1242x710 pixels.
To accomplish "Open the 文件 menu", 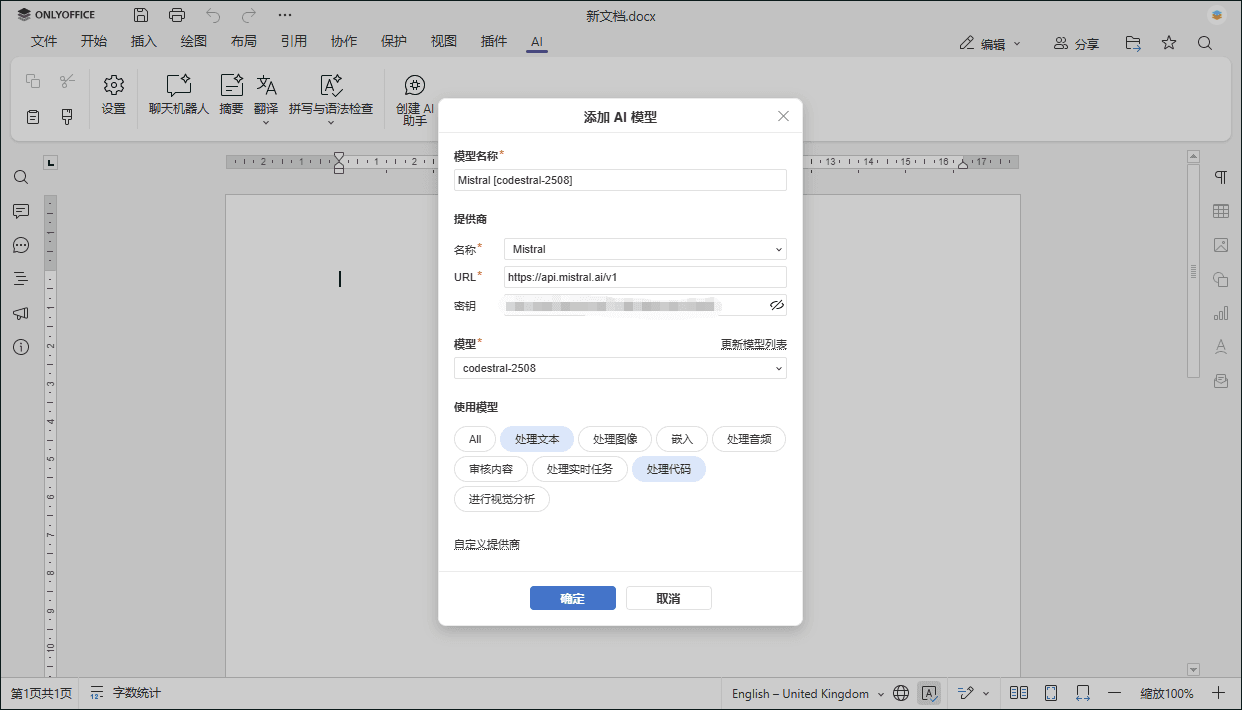I will click(44, 41).
